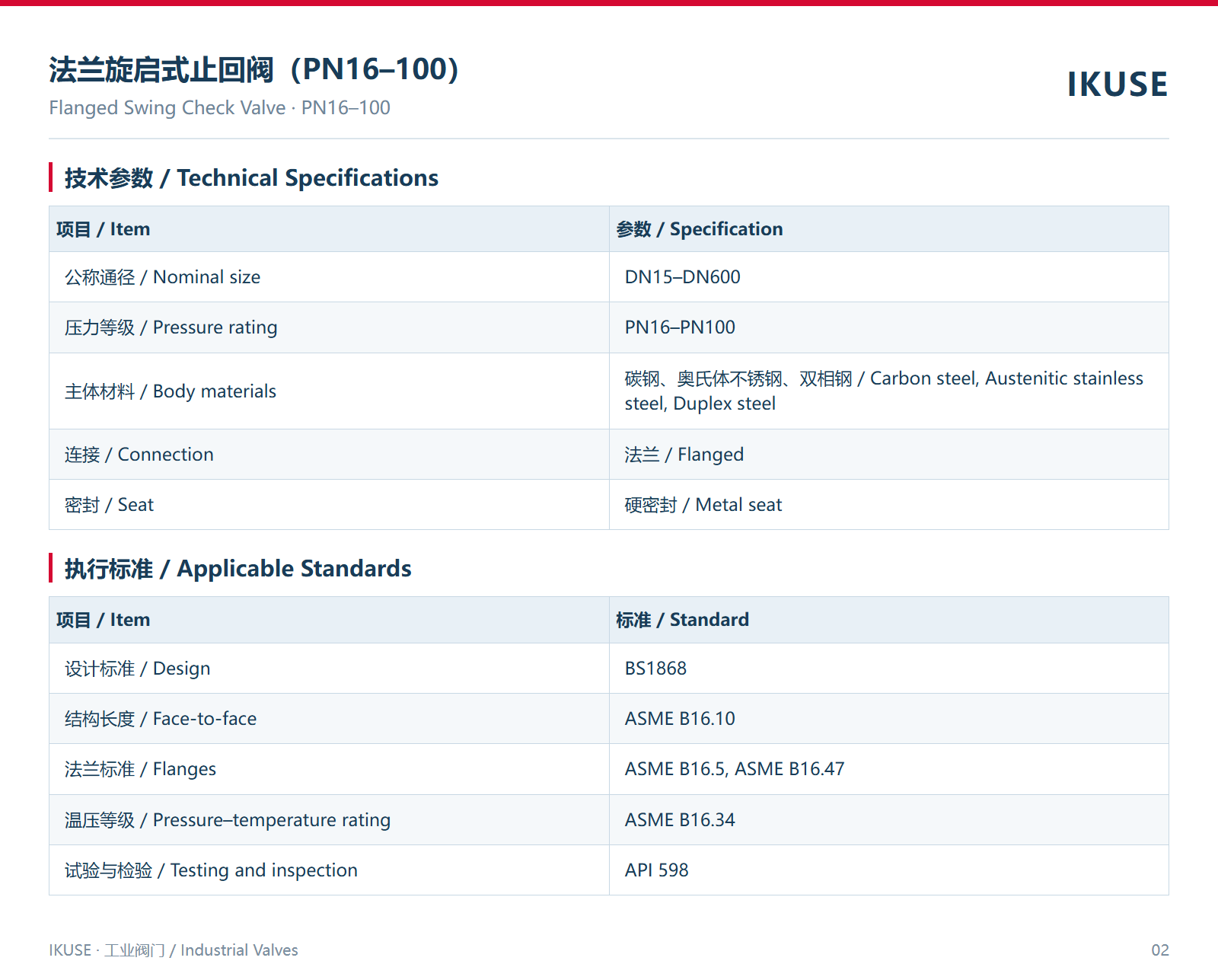Click the IKUSE logo text
Screen dimensions: 1218x980
[x=1118, y=84]
